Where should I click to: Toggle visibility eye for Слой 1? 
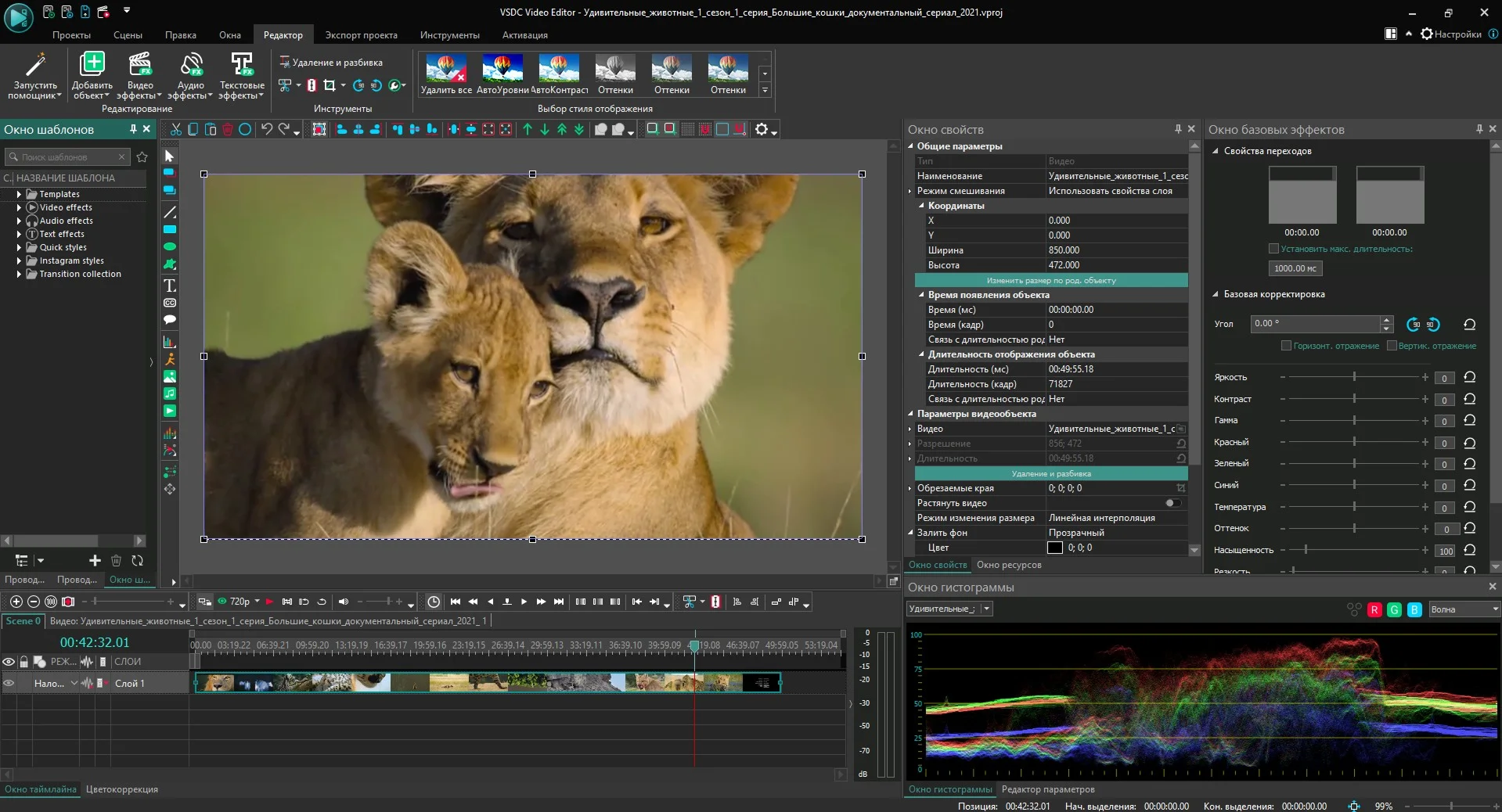pos(9,683)
